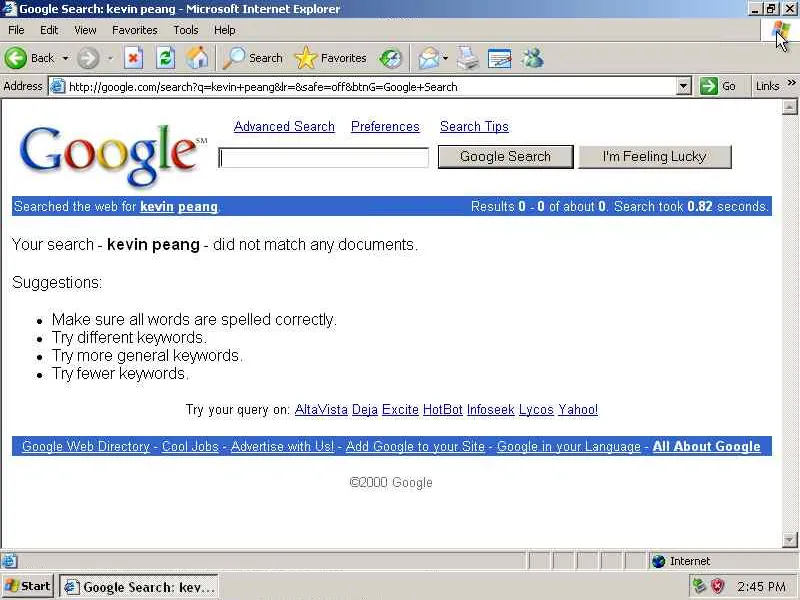Expand the Links toolbar chevron

(791, 83)
